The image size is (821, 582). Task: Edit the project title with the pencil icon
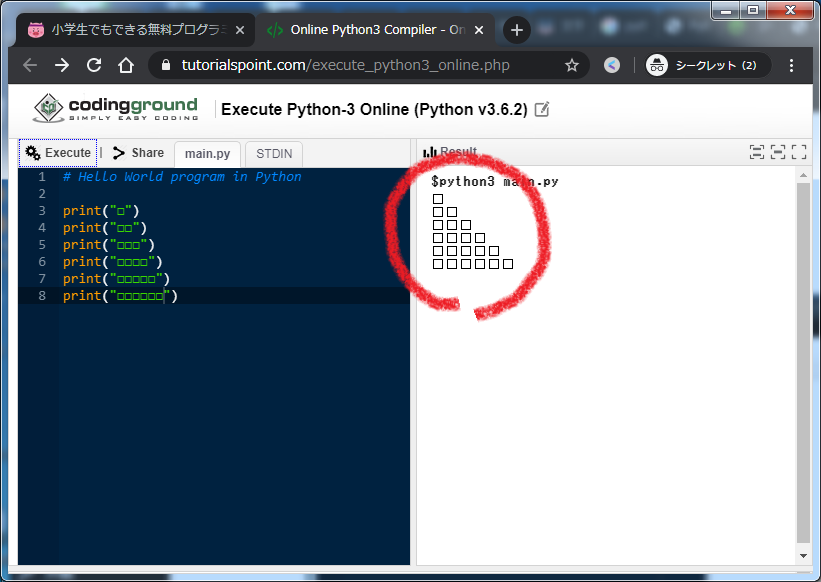(542, 109)
